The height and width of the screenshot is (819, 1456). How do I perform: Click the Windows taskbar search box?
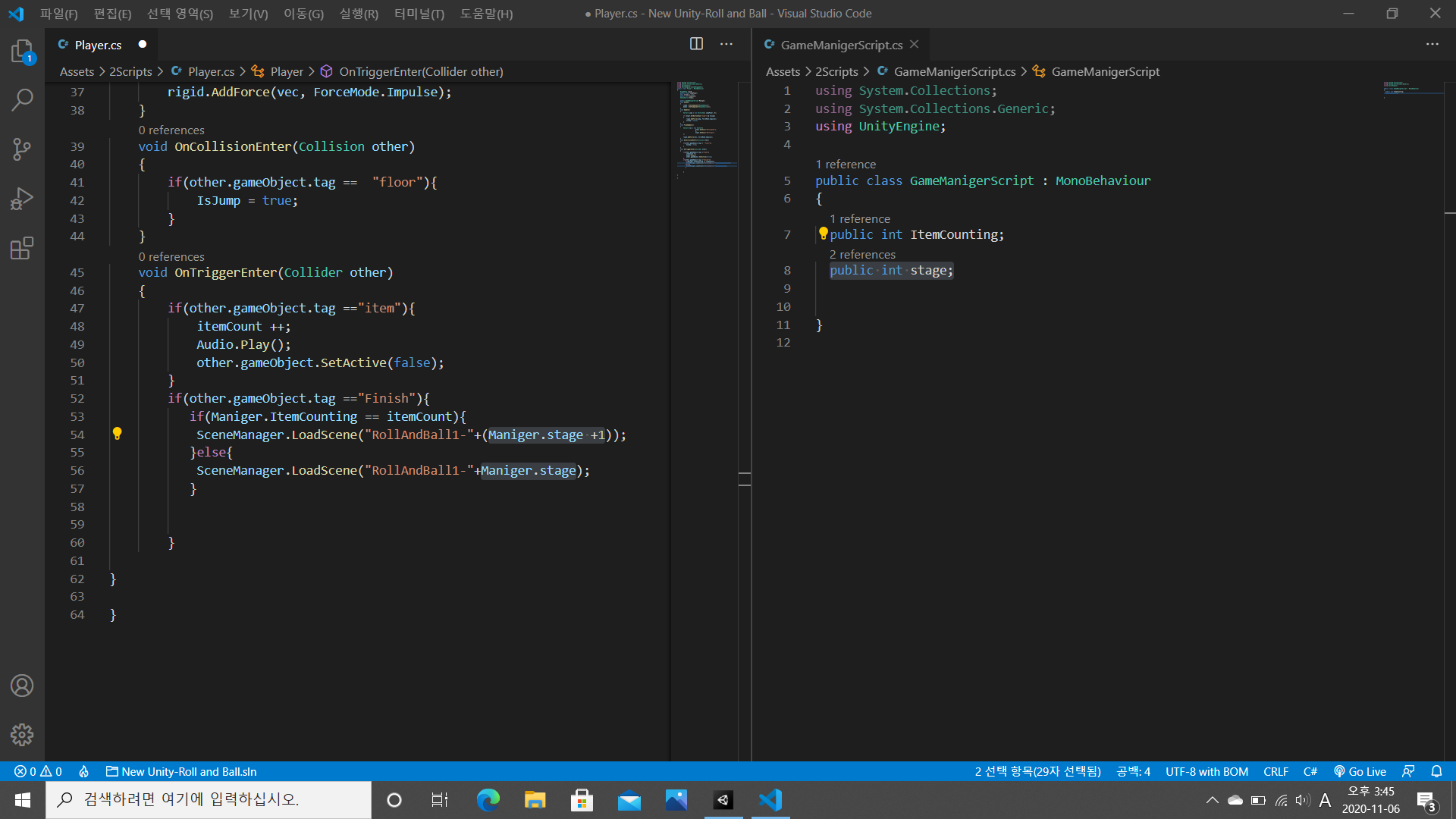(x=209, y=799)
